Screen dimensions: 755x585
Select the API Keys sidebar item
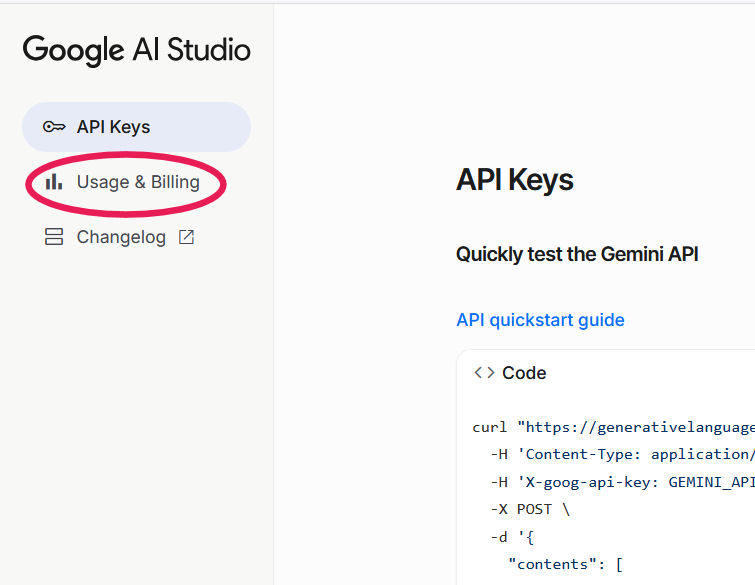(x=136, y=127)
